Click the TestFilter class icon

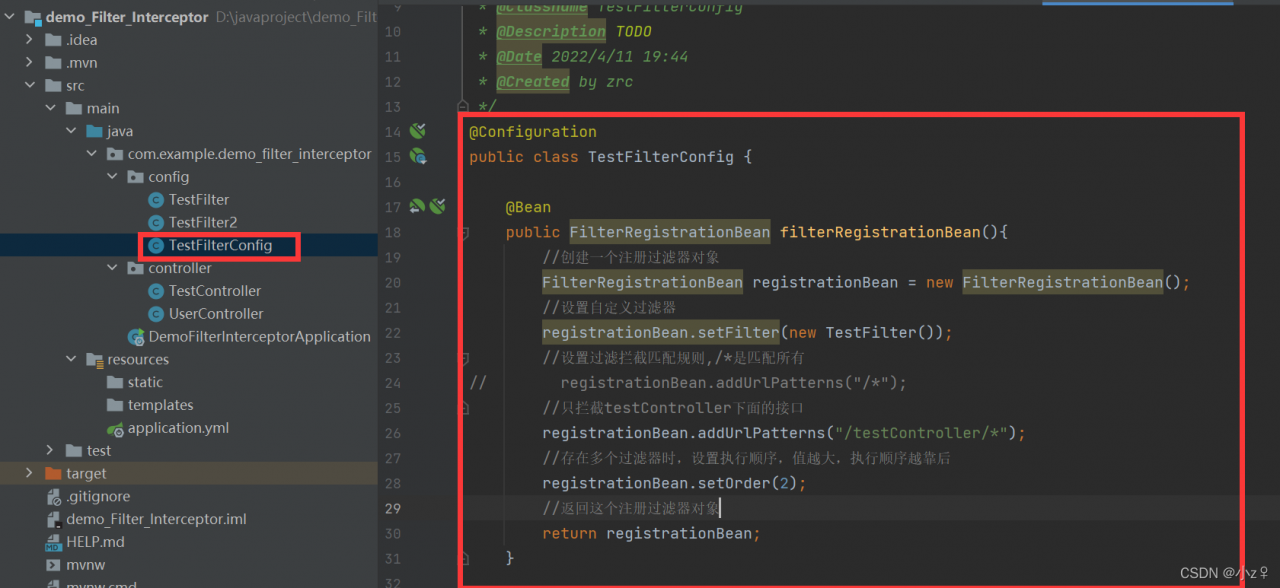coord(155,200)
